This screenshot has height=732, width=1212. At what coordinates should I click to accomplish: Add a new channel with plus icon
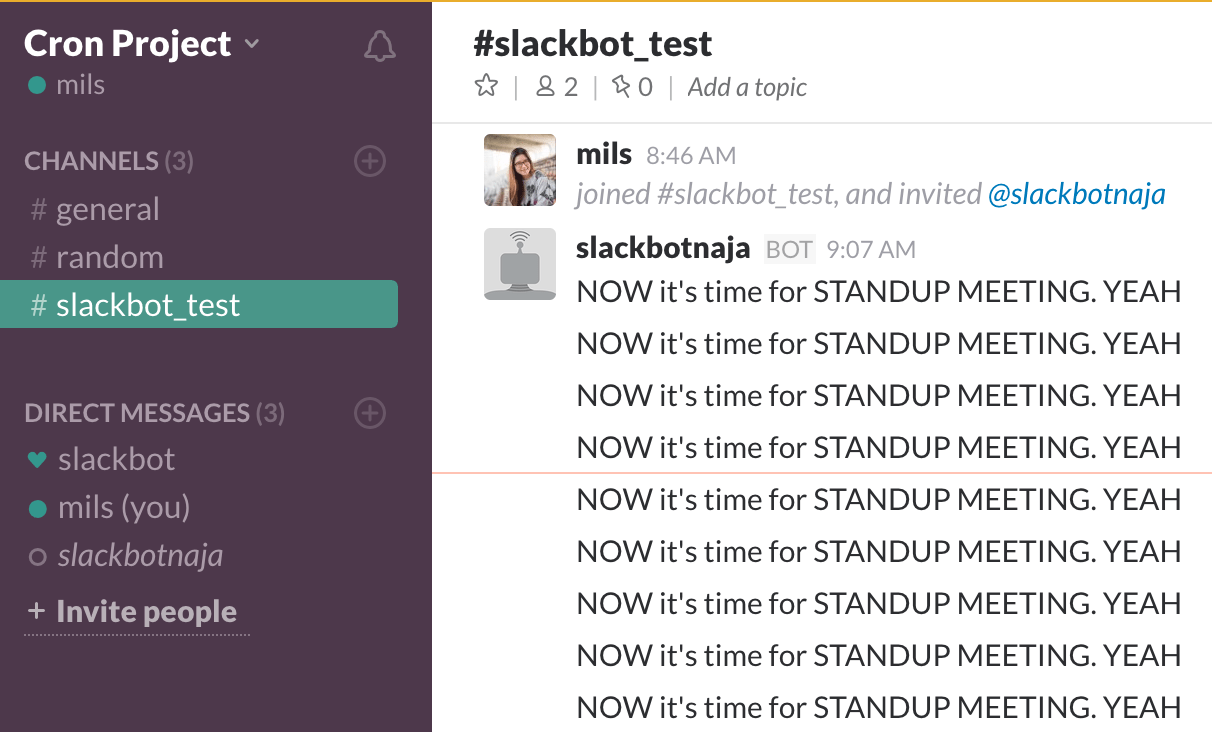coord(370,161)
